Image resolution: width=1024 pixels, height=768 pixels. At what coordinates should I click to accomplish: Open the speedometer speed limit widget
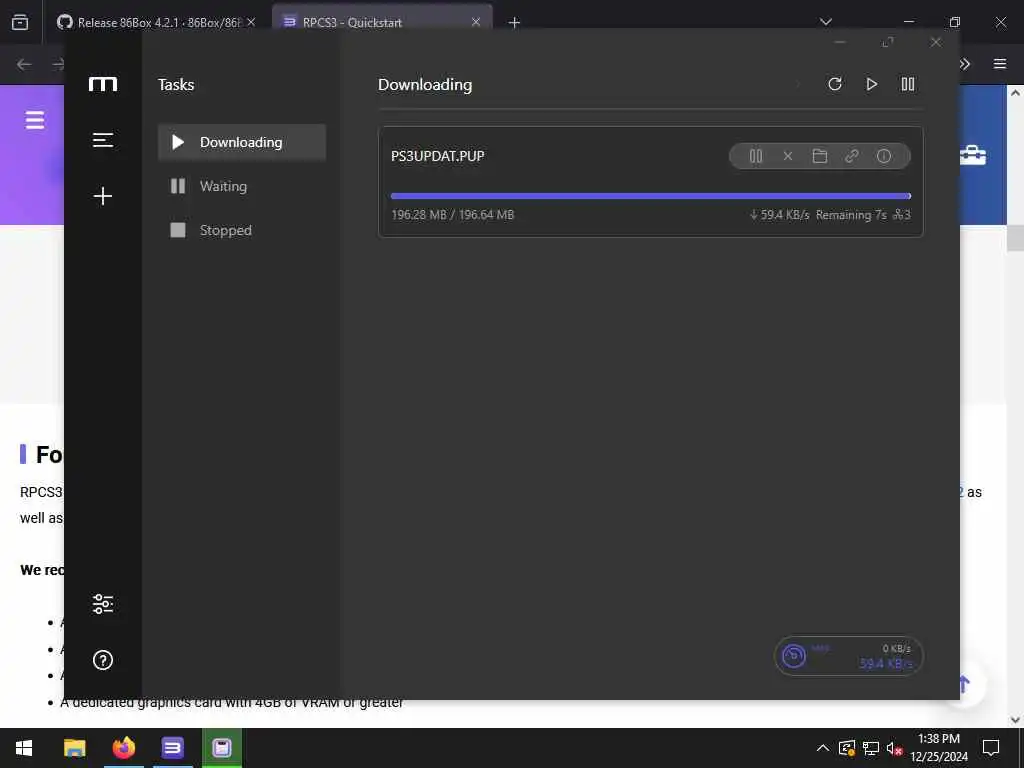848,656
